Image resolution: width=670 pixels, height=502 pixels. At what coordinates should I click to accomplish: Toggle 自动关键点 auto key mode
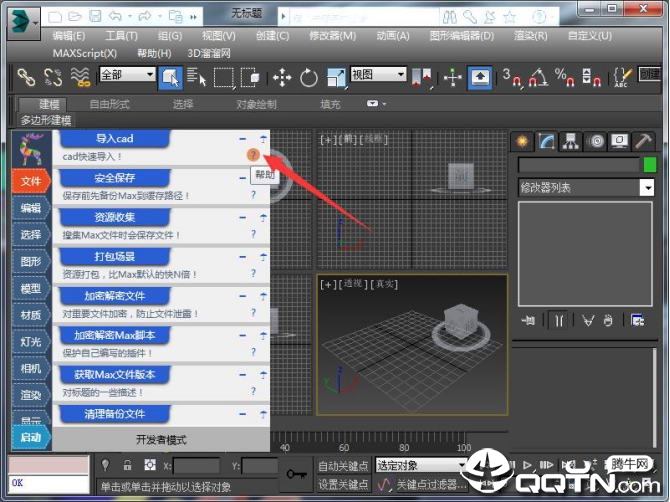point(343,466)
